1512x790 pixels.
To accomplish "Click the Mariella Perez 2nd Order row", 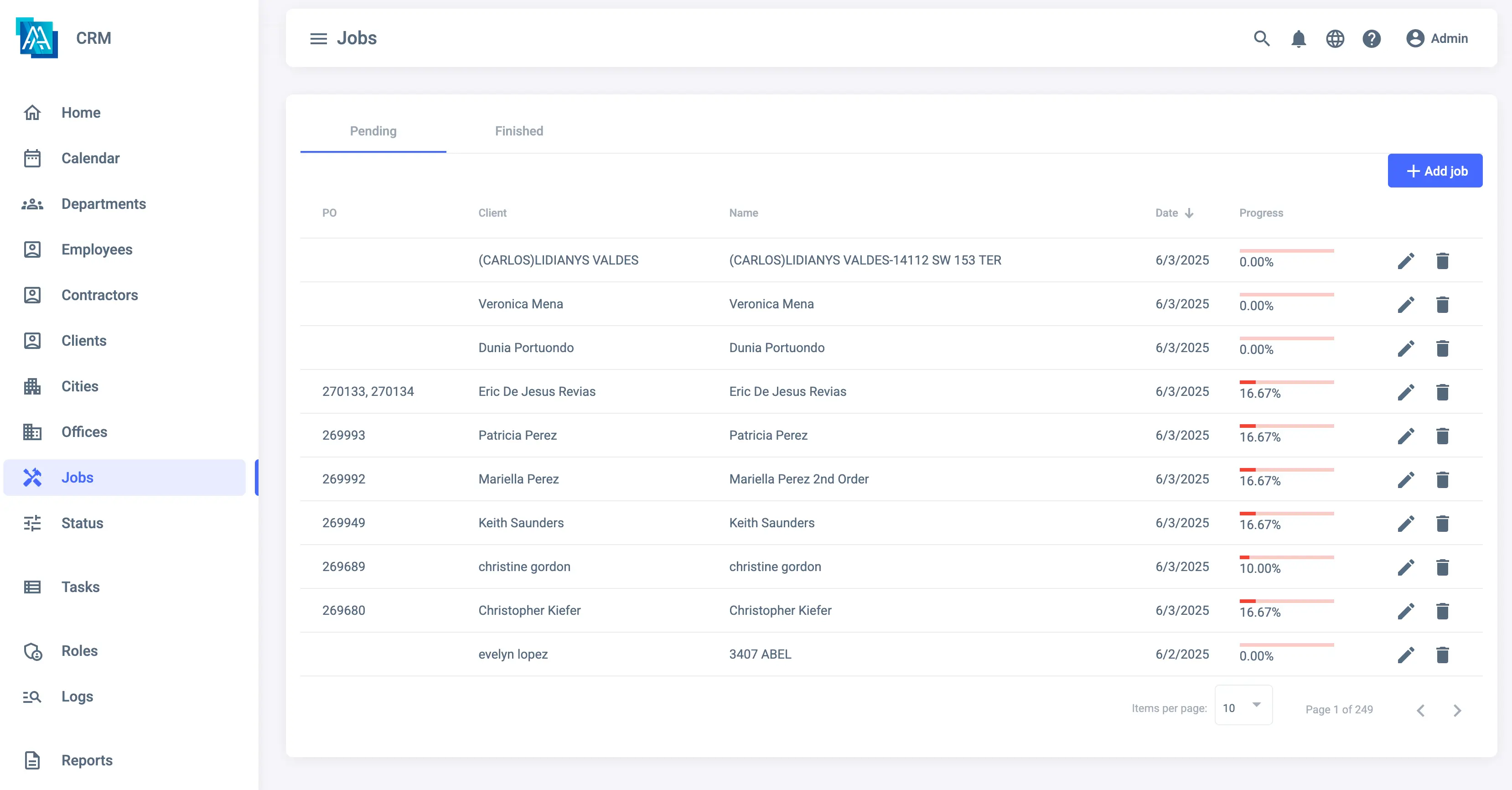I will 798,479.
